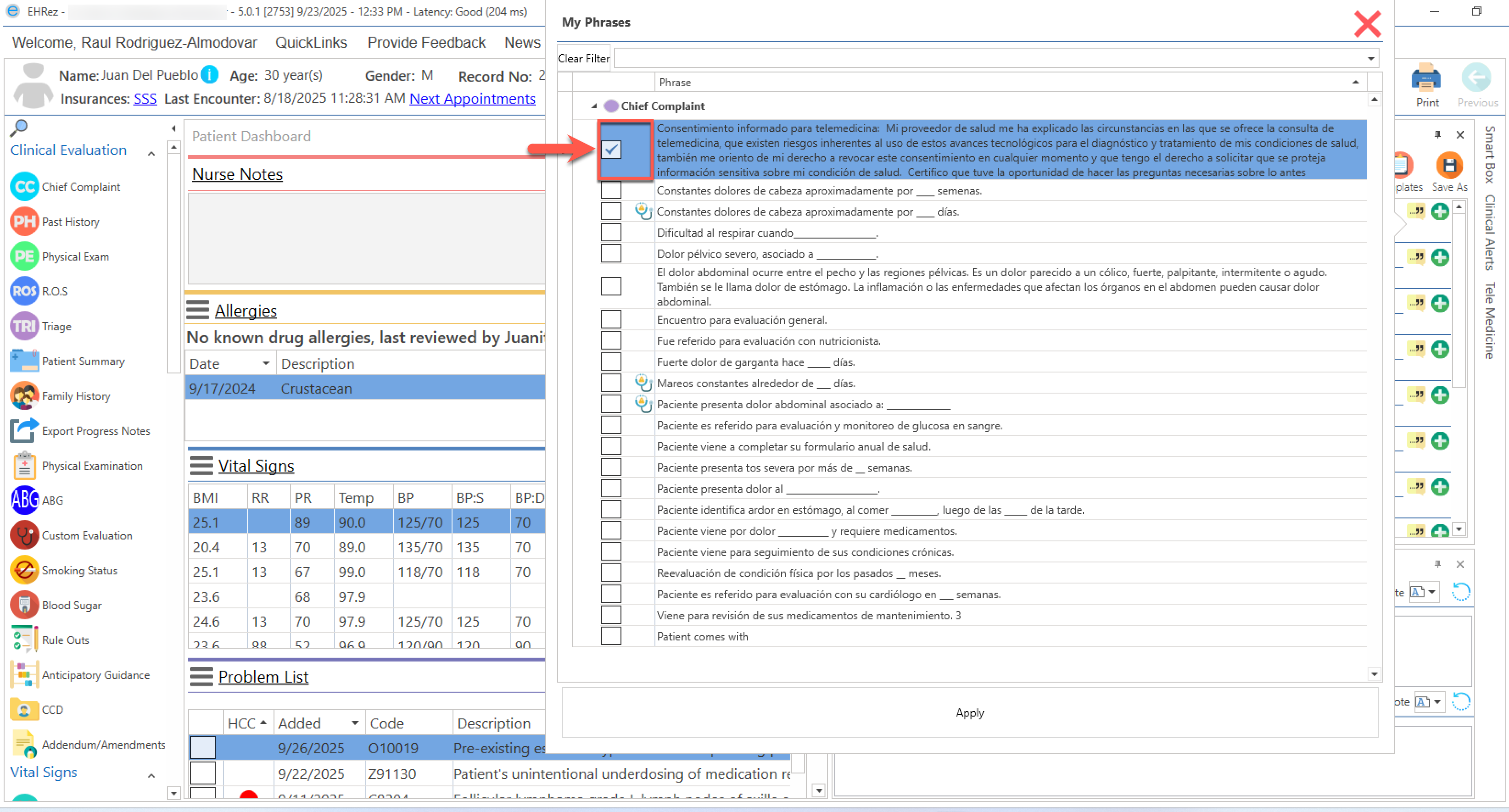Open the search magnifier above Clinical Evaluation
The width and height of the screenshot is (1509, 812).
pos(19,128)
